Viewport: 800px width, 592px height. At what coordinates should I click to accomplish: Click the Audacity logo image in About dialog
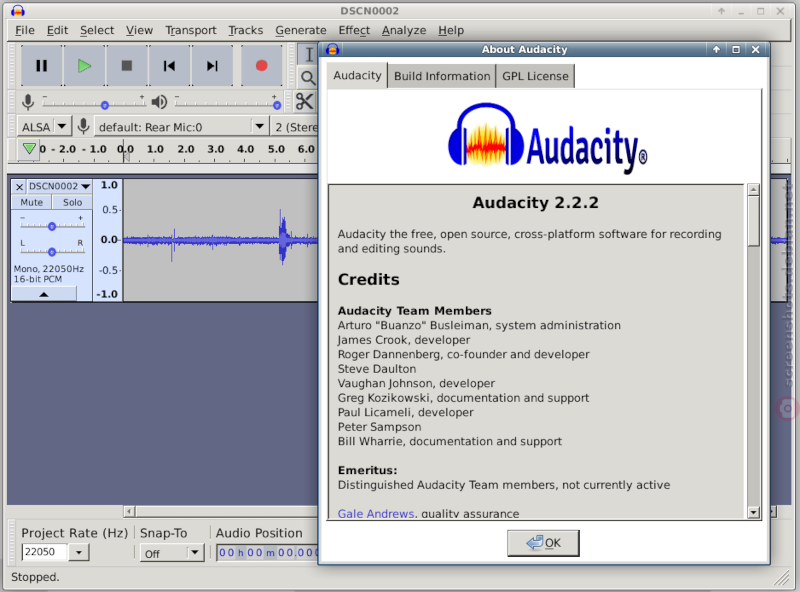[x=547, y=137]
